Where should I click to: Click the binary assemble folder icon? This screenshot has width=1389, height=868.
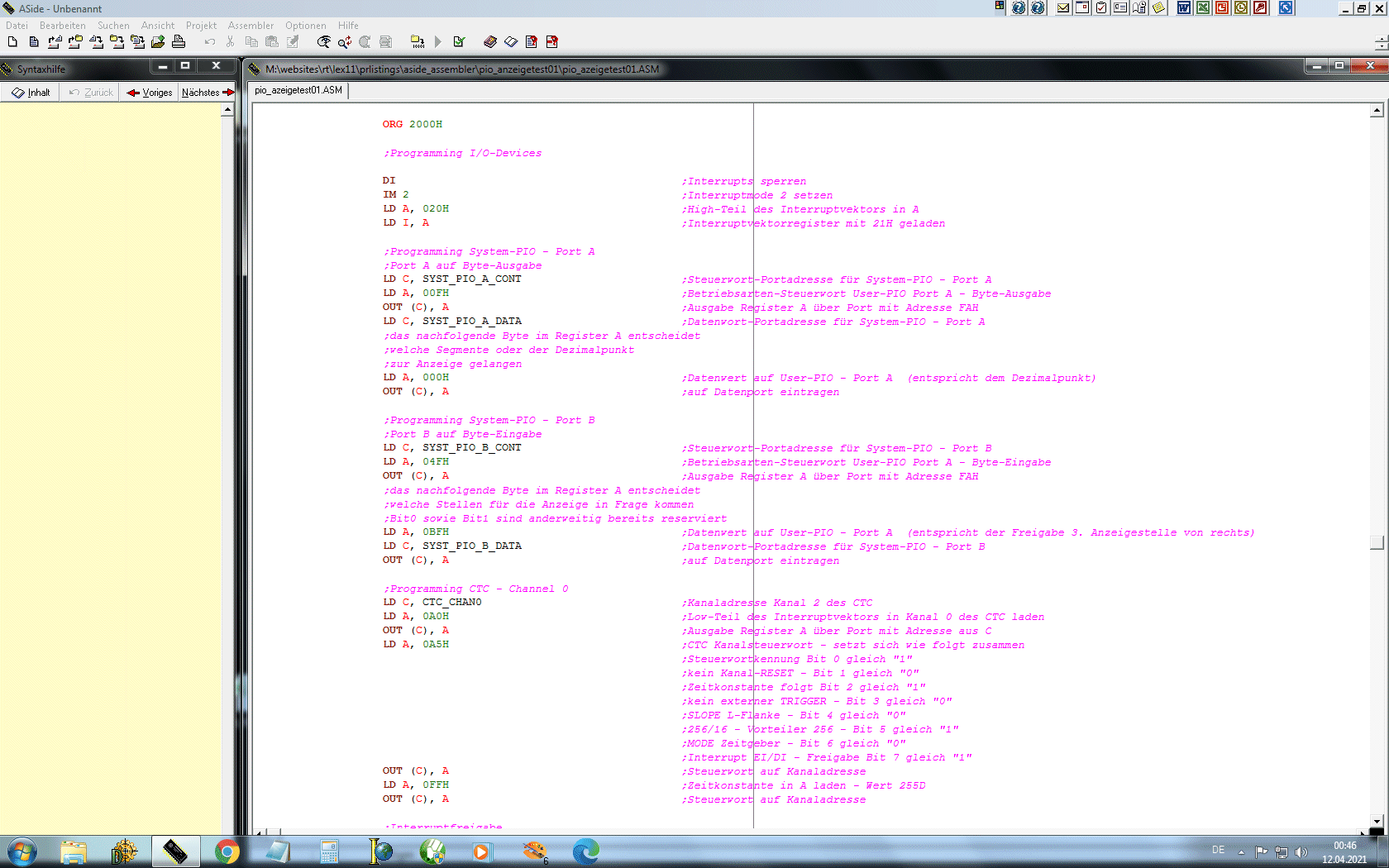pyautogui.click(x=418, y=42)
